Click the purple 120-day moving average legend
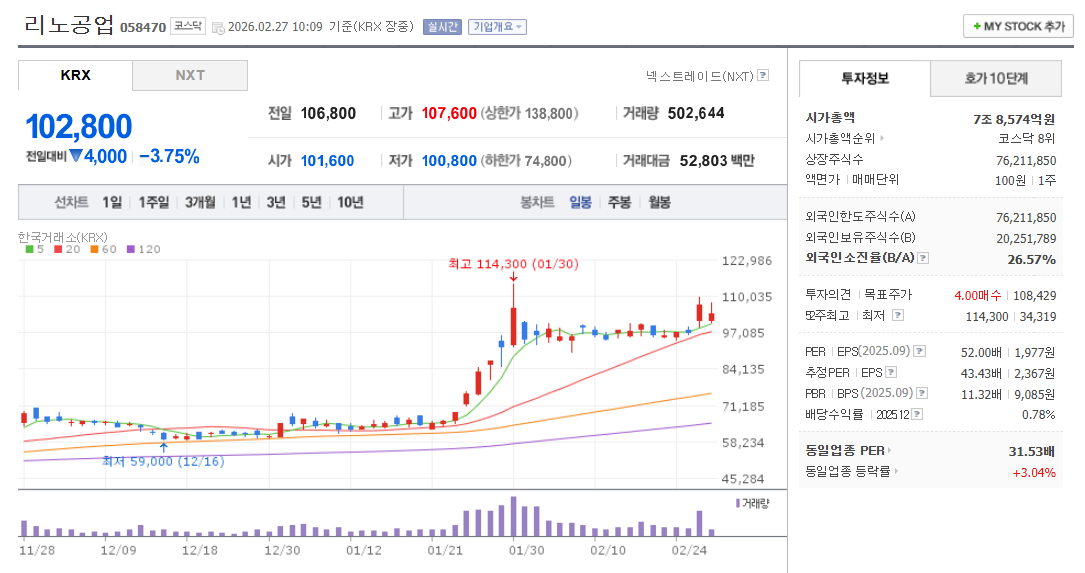Viewport: 1085px width, 573px height. tap(143, 249)
